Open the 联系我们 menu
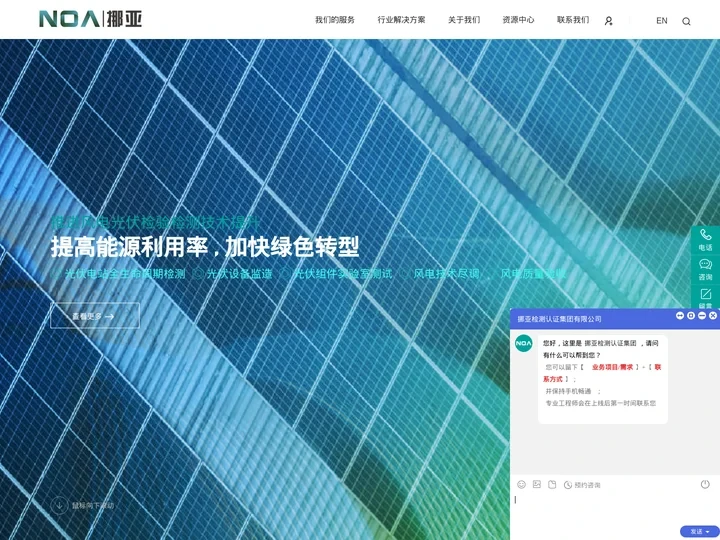 pos(573,20)
